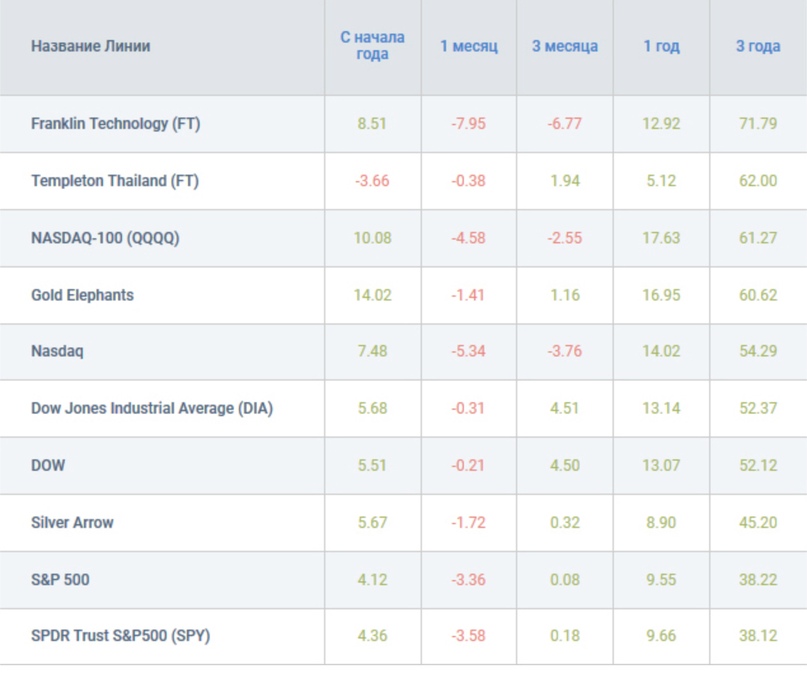This screenshot has height=676, width=807.
Task: Click NASDAQ-100 (QQQQ) 1-year value 17.63
Action: 661,238
